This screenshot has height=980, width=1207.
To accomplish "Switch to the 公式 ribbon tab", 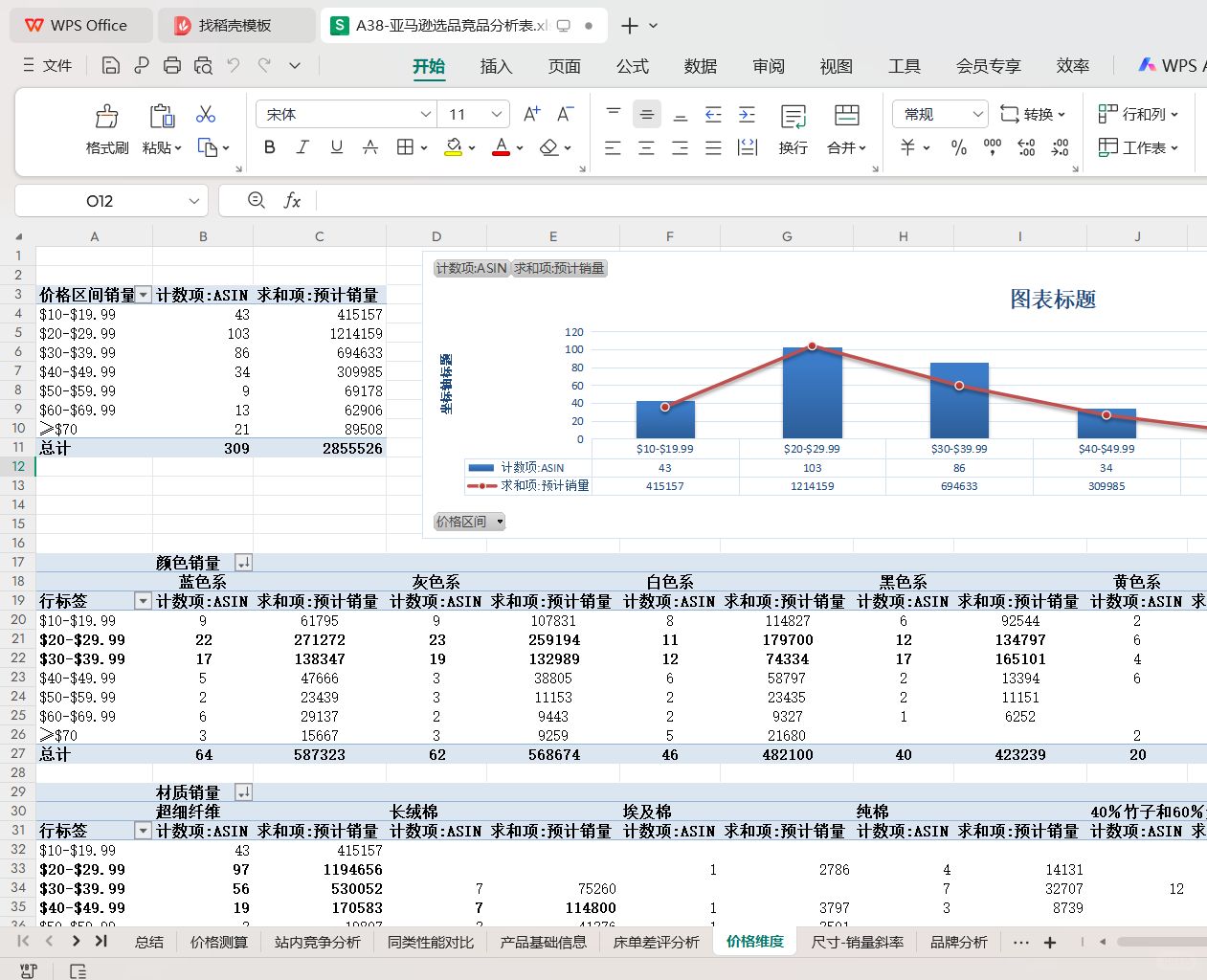I will tap(632, 66).
